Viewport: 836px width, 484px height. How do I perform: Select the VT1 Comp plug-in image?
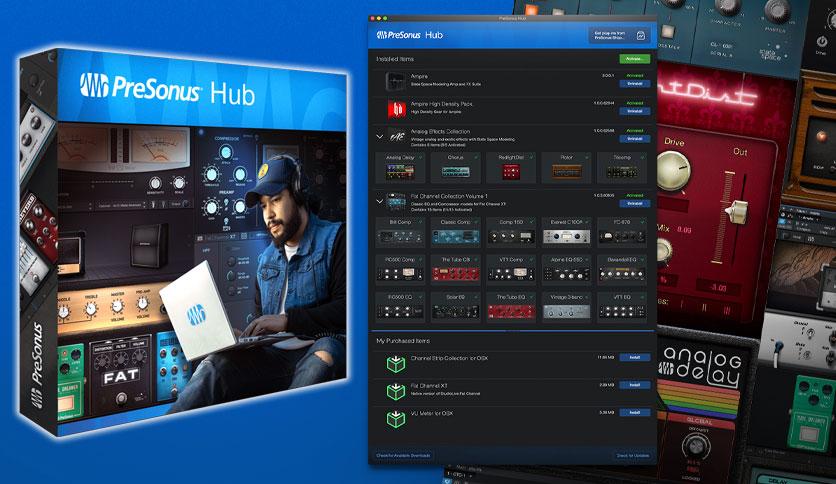pos(511,274)
